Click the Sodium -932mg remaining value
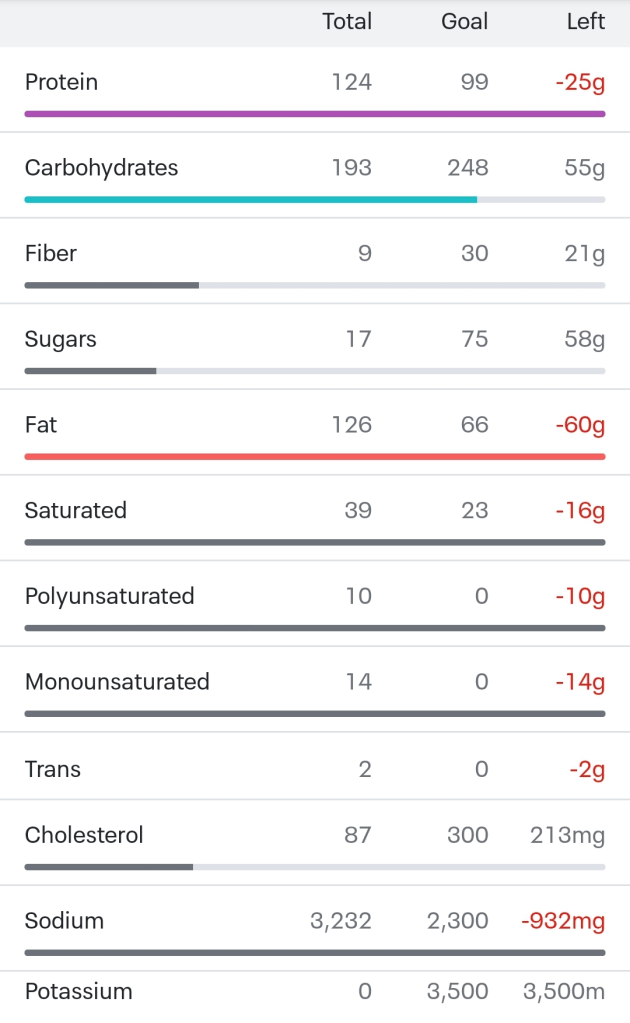Image resolution: width=630 pixels, height=1023 pixels. 563,921
